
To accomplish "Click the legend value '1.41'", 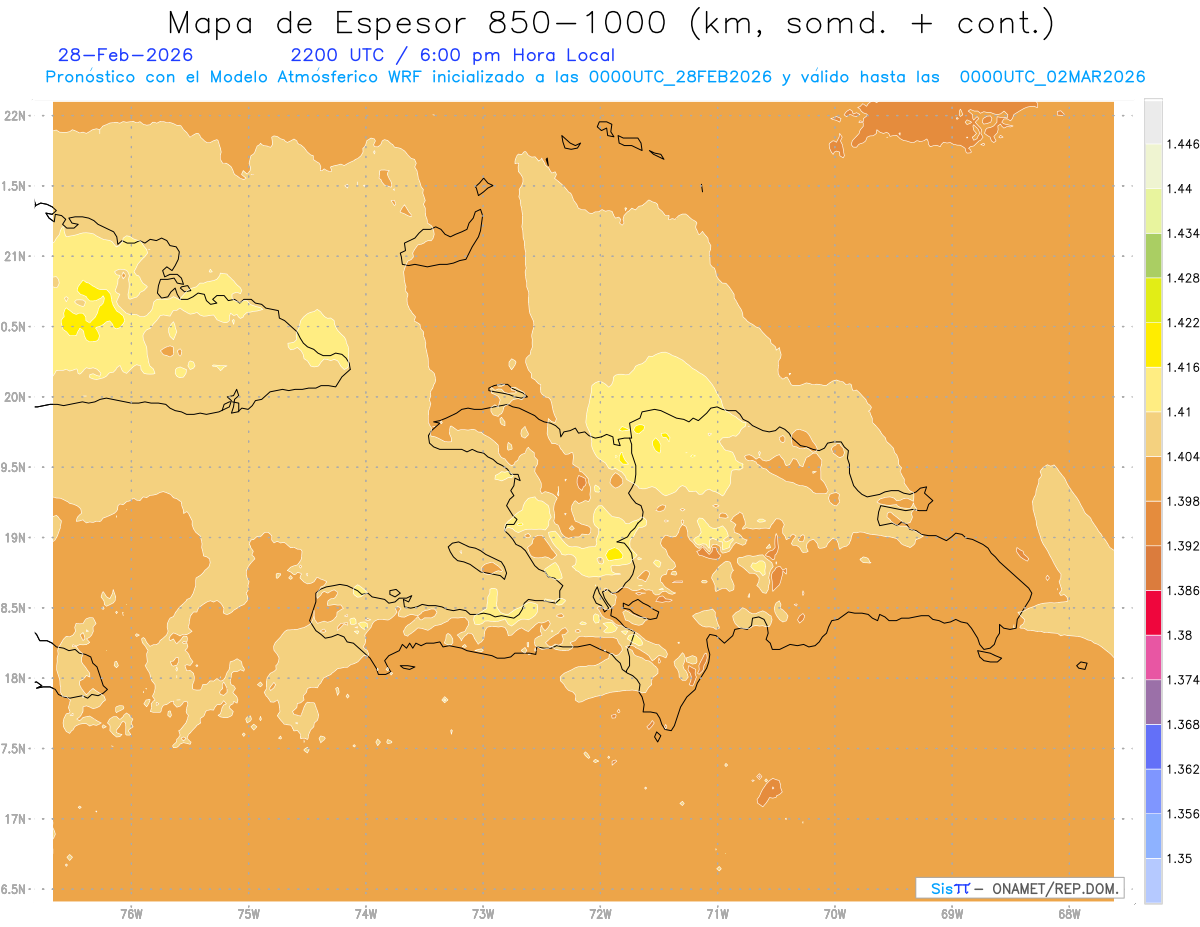I will click(1180, 412).
